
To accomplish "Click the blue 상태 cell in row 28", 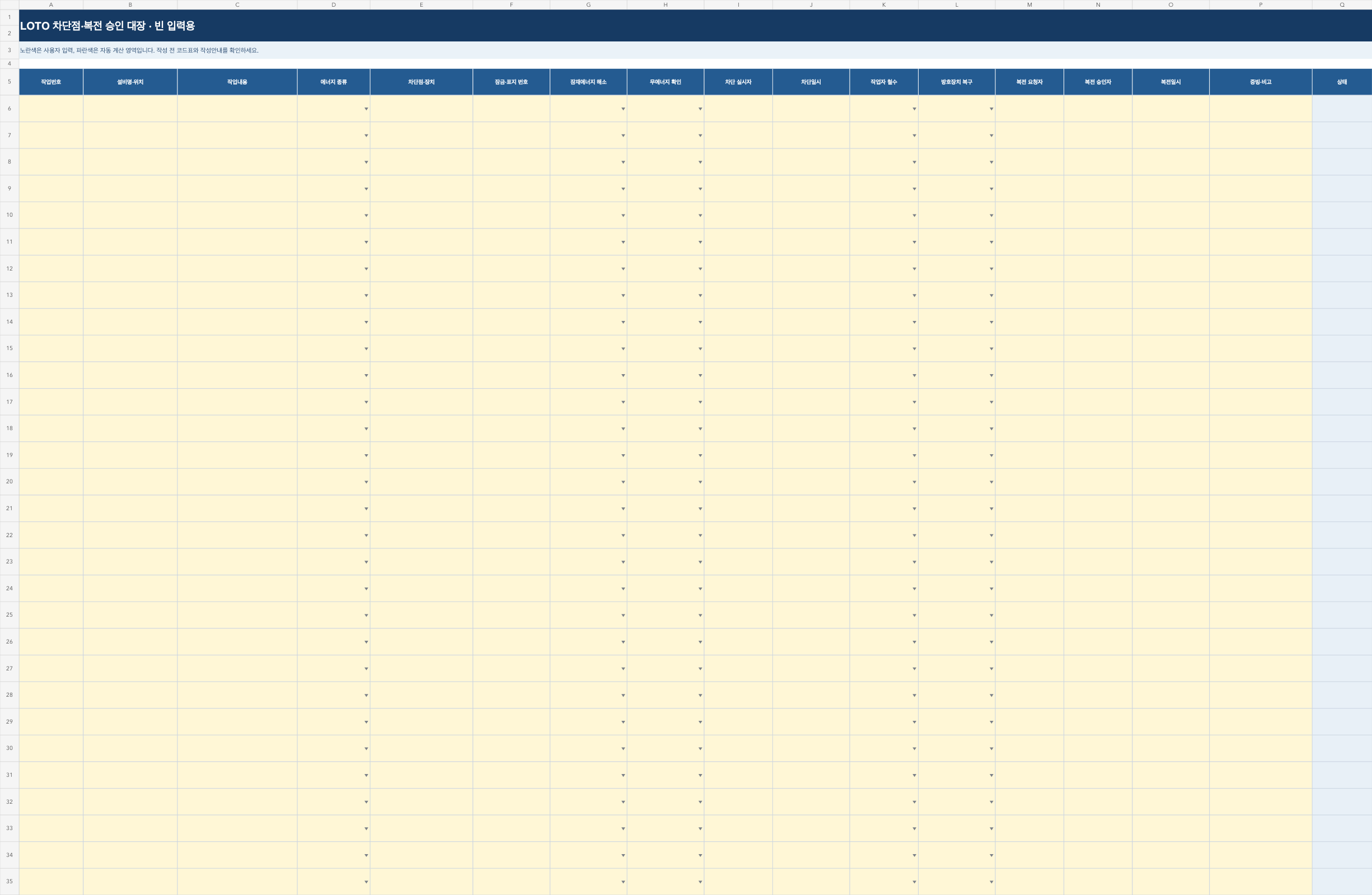I will (1342, 695).
